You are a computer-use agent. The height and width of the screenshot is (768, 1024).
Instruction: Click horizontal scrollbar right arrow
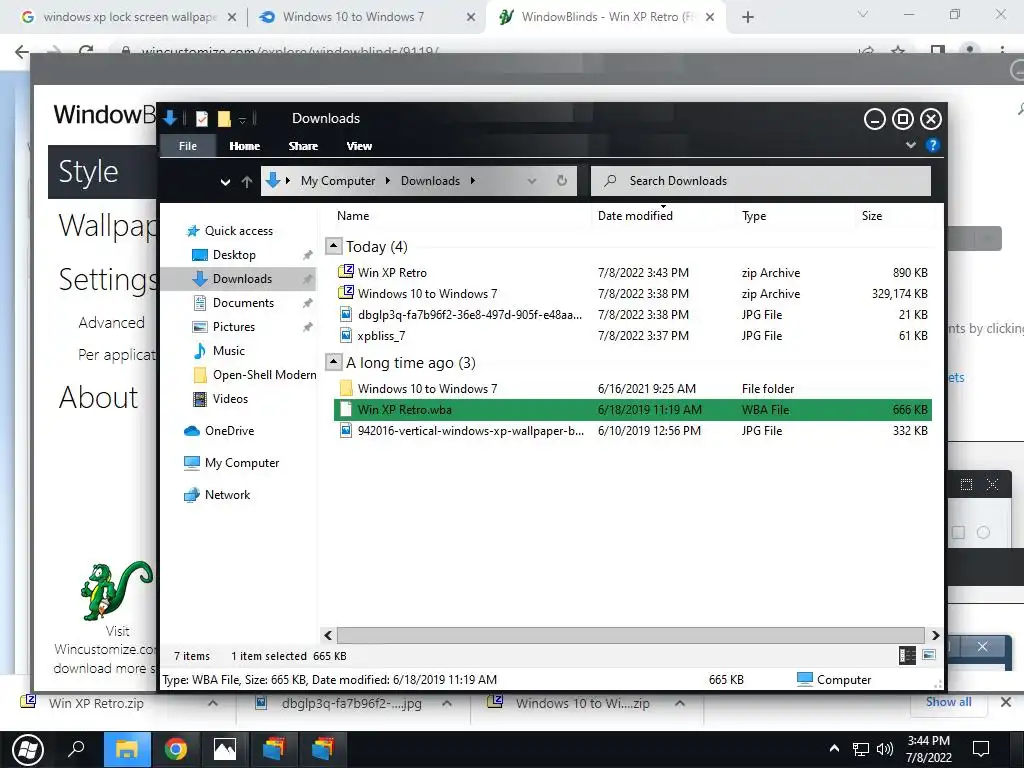pos(935,635)
